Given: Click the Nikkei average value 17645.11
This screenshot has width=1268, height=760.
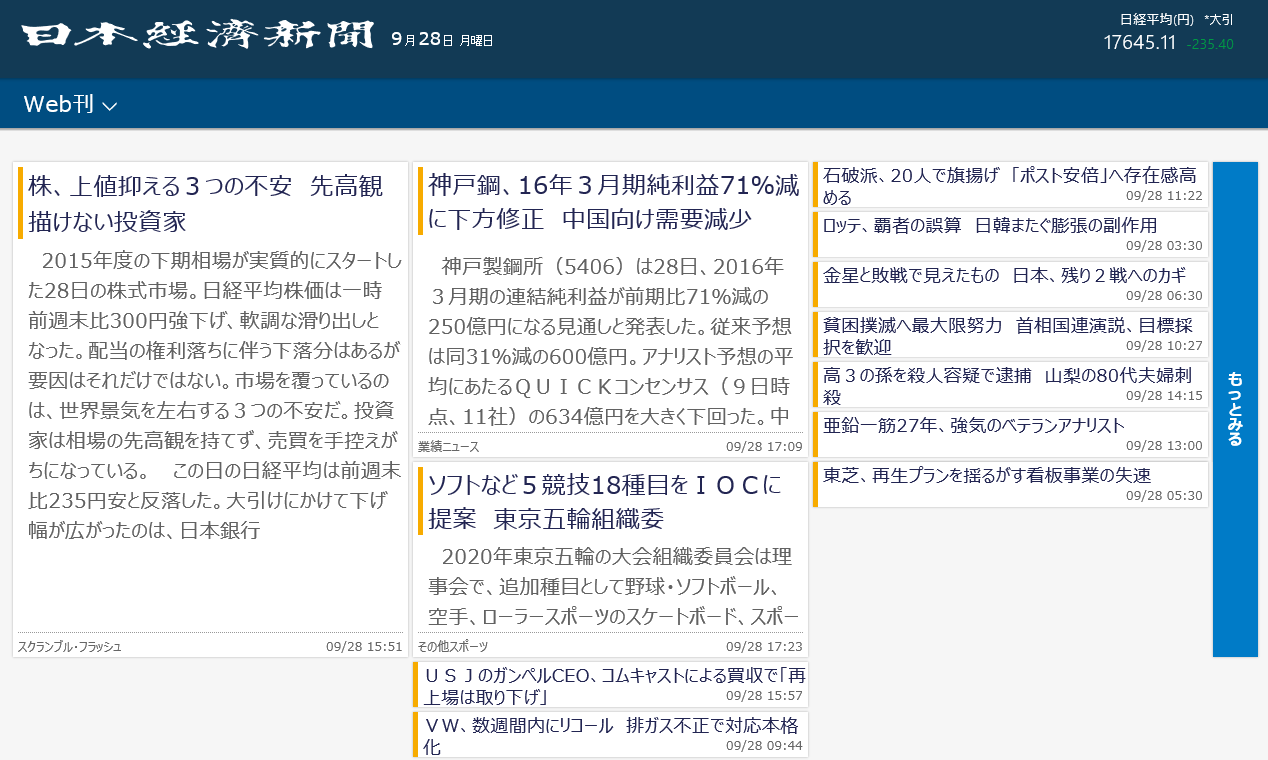Looking at the screenshot, I should [1139, 42].
